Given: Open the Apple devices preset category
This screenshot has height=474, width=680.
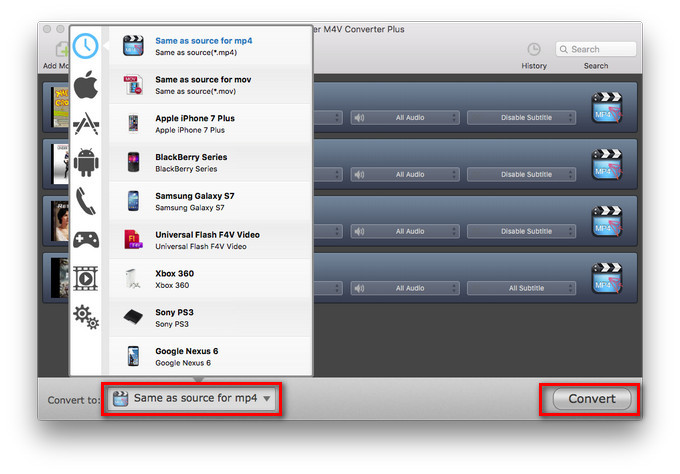Looking at the screenshot, I should point(86,84).
